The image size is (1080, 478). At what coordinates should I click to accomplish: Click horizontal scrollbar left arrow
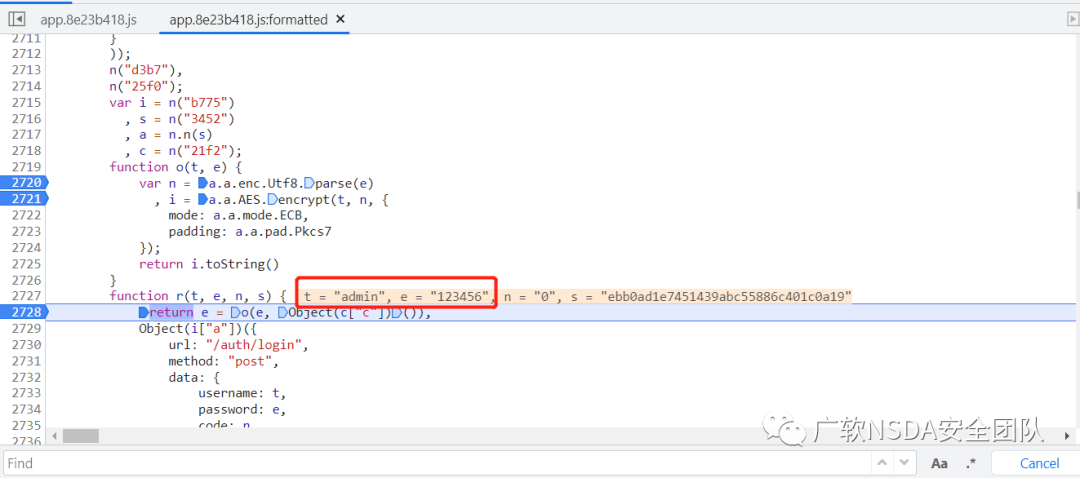point(54,436)
